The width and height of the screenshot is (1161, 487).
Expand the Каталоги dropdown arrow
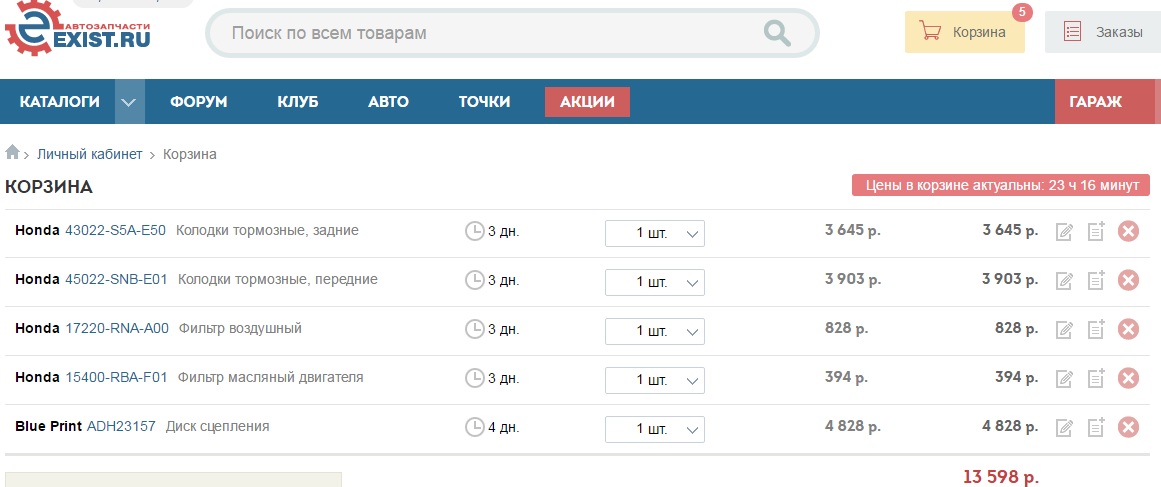pyautogui.click(x=129, y=102)
